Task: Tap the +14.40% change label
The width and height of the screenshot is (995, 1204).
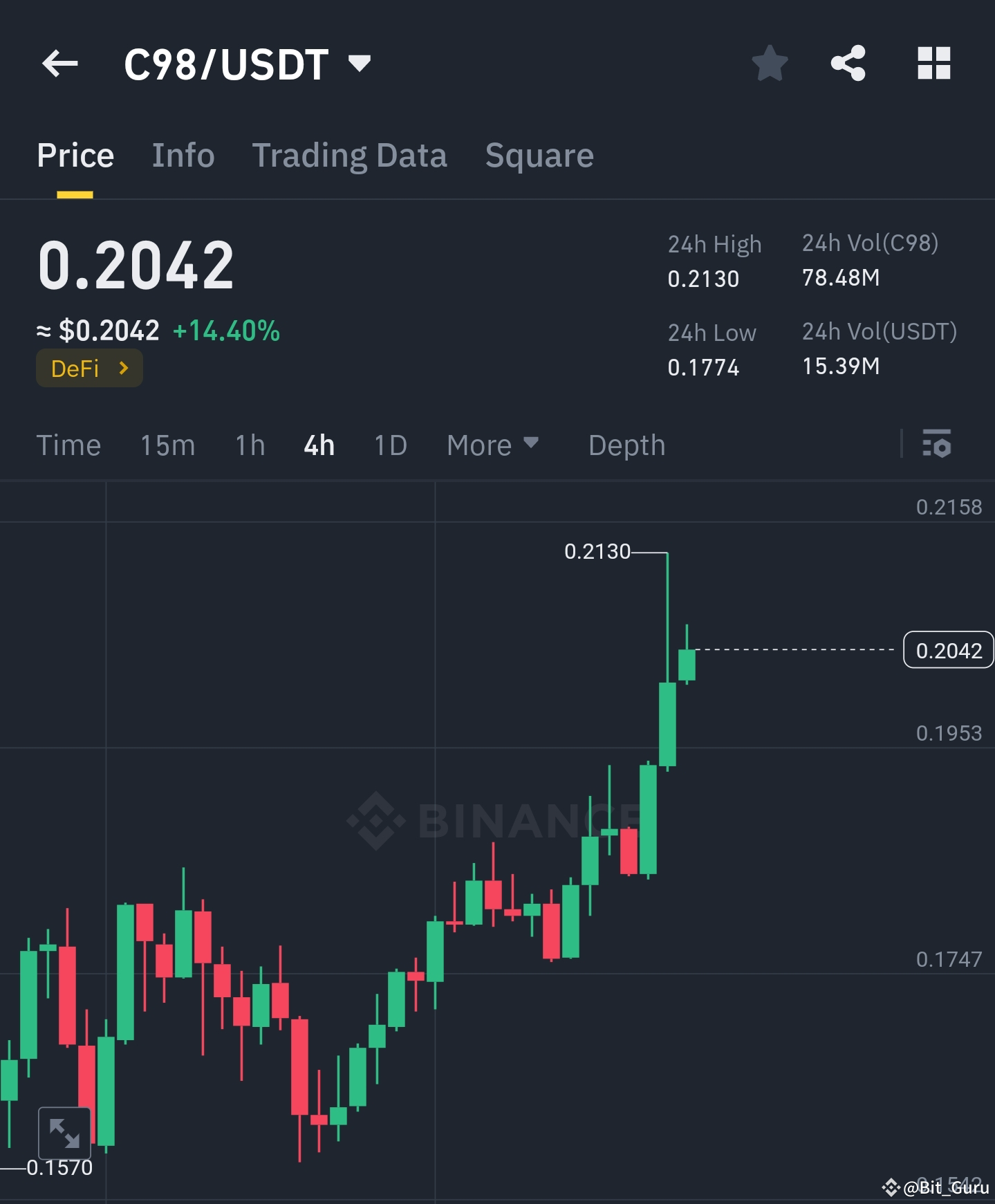Action: point(225,331)
